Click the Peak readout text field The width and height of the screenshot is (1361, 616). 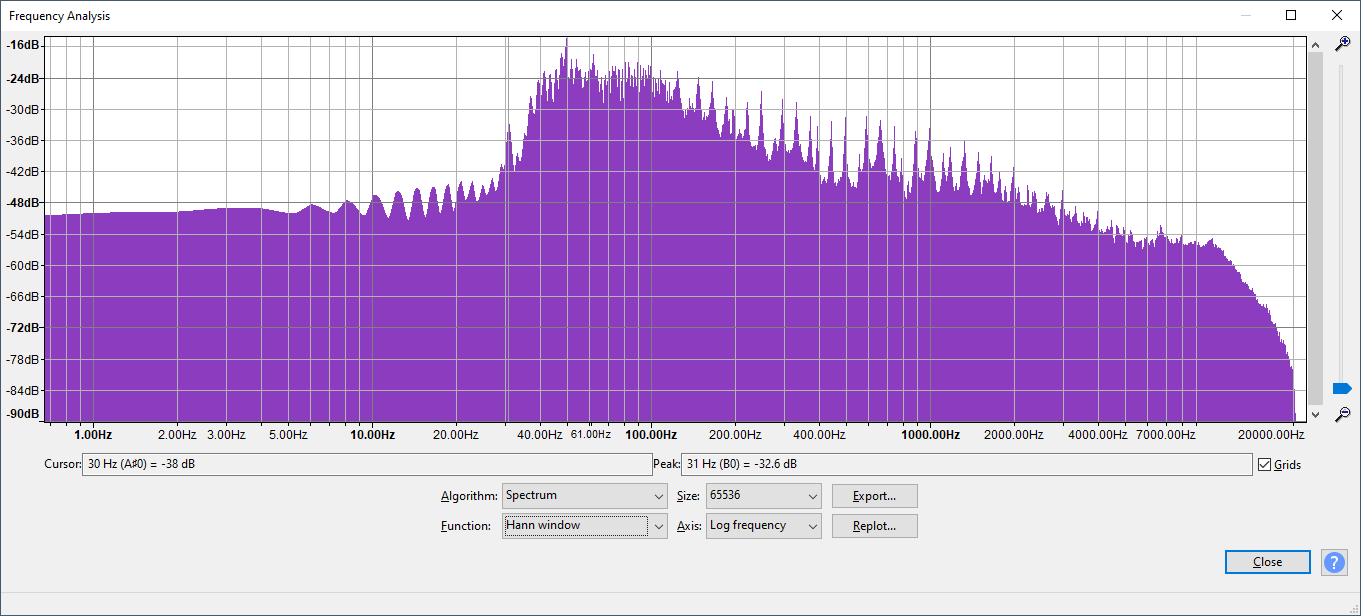pyautogui.click(x=965, y=465)
